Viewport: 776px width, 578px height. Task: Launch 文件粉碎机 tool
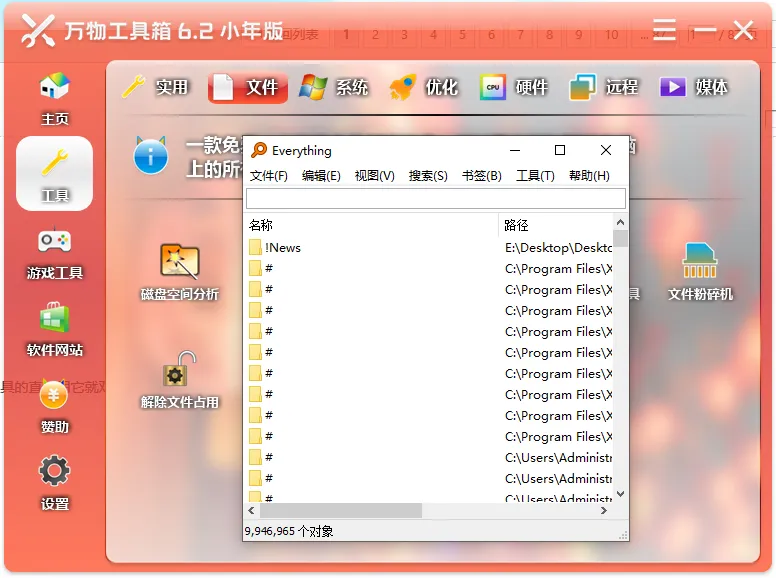coord(700,272)
